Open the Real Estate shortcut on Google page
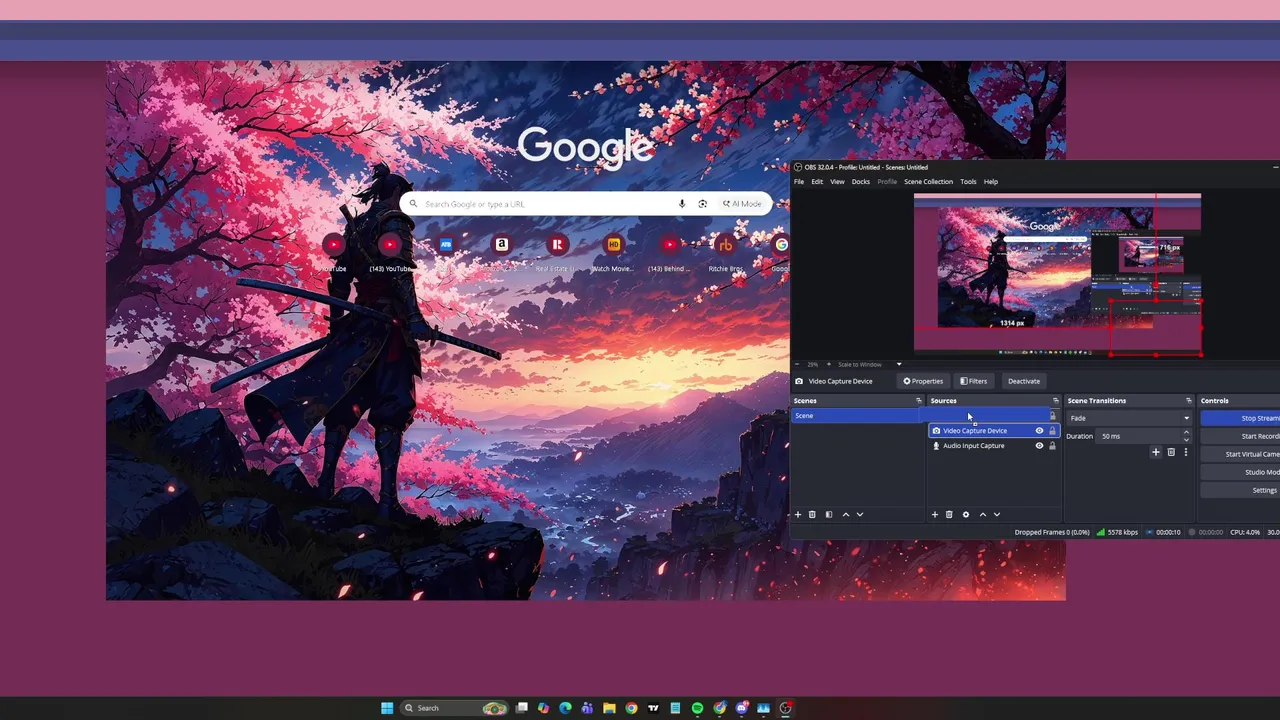Screen dimensions: 1280x720 coord(558,245)
